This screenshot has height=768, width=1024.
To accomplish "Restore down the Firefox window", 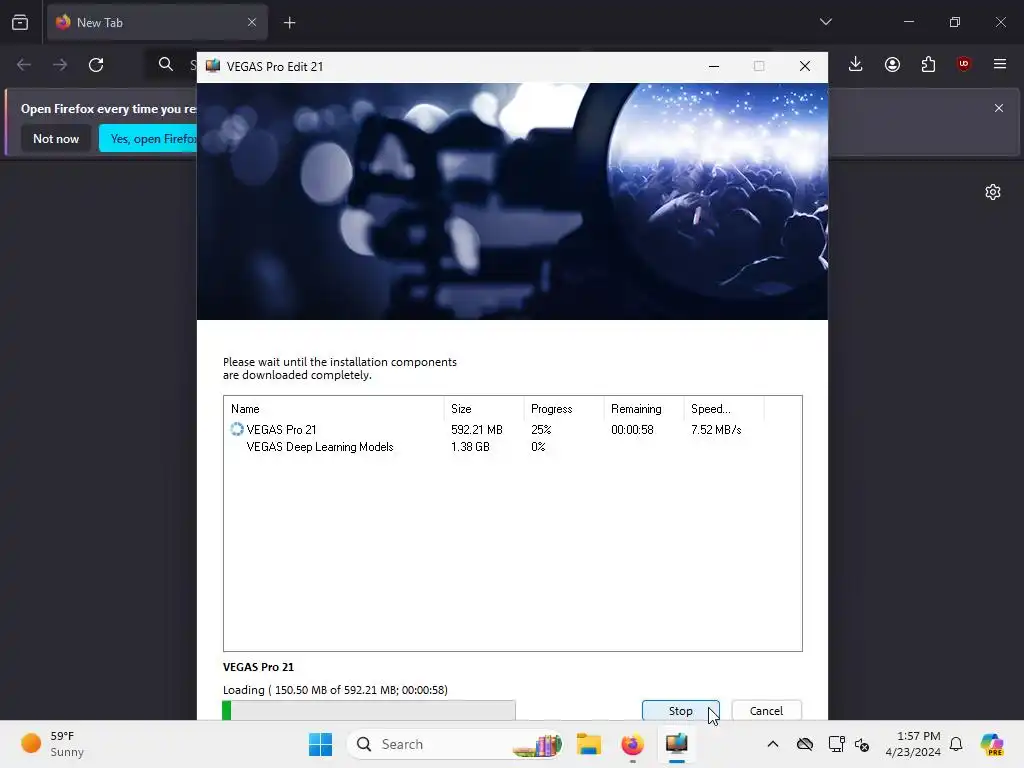I will click(955, 22).
